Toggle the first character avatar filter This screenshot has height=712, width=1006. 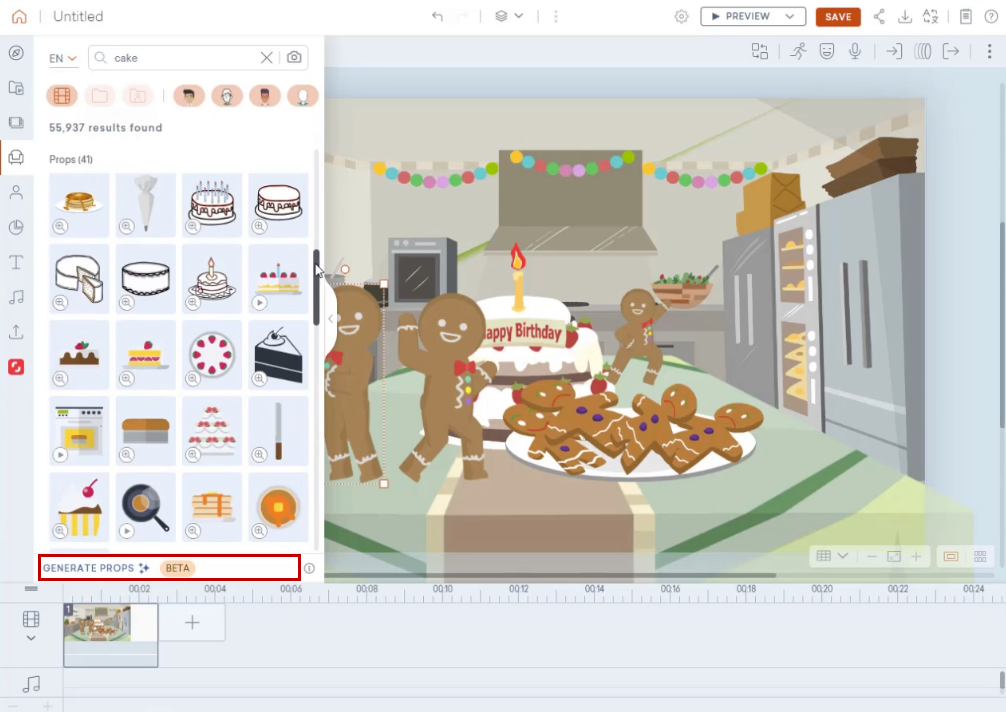[189, 96]
